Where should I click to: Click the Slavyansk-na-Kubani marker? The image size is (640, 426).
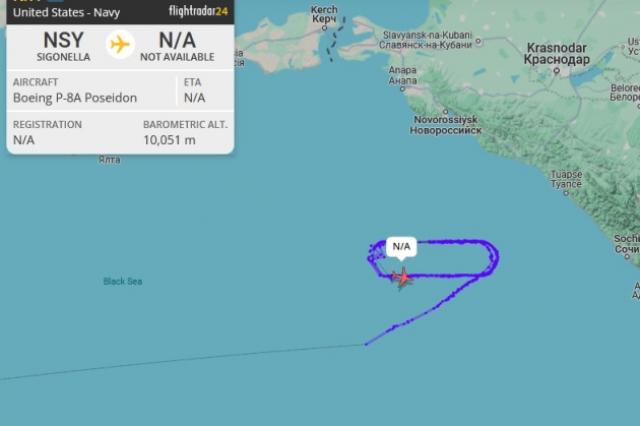coord(478,41)
